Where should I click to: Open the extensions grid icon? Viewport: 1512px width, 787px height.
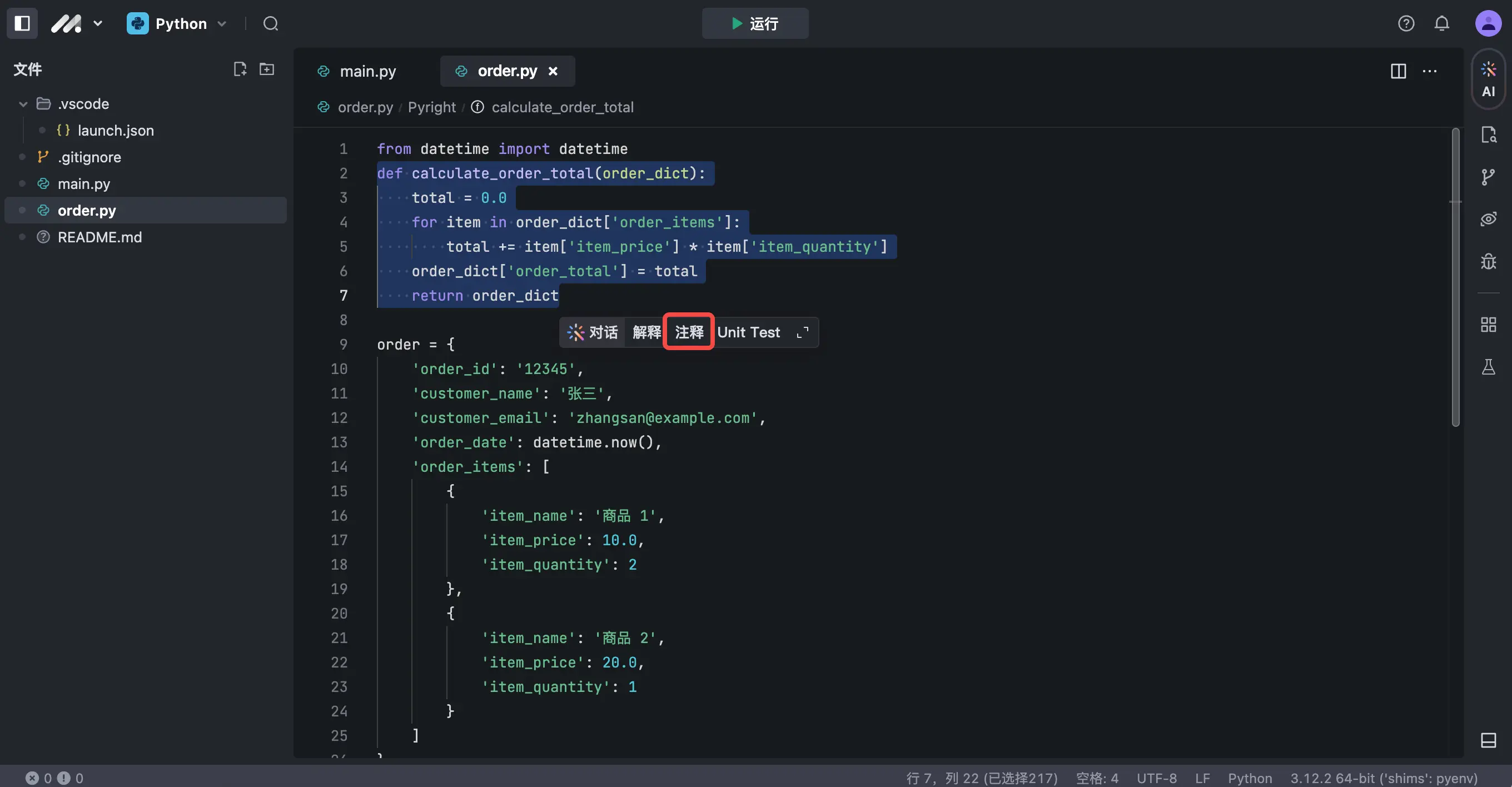point(1488,325)
